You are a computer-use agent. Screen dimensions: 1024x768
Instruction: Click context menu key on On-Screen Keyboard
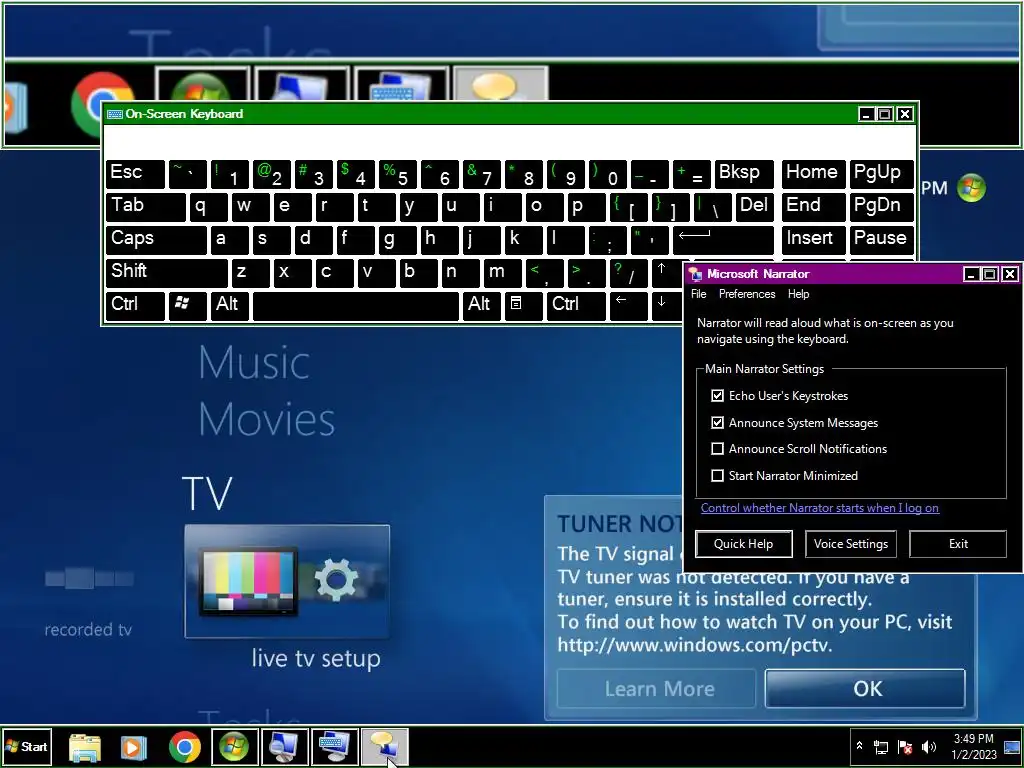[x=523, y=306]
